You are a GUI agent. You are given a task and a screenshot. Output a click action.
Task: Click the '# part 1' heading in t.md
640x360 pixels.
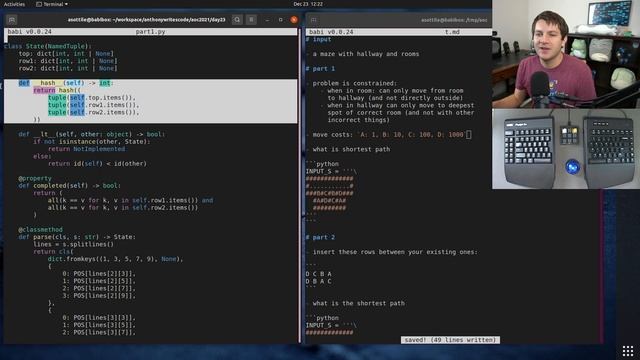tap(320, 69)
